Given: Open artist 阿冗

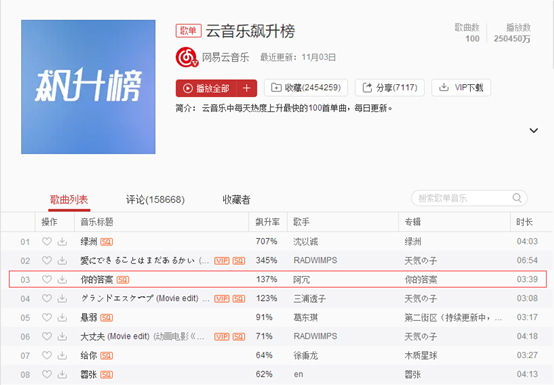Looking at the screenshot, I should tap(301, 280).
